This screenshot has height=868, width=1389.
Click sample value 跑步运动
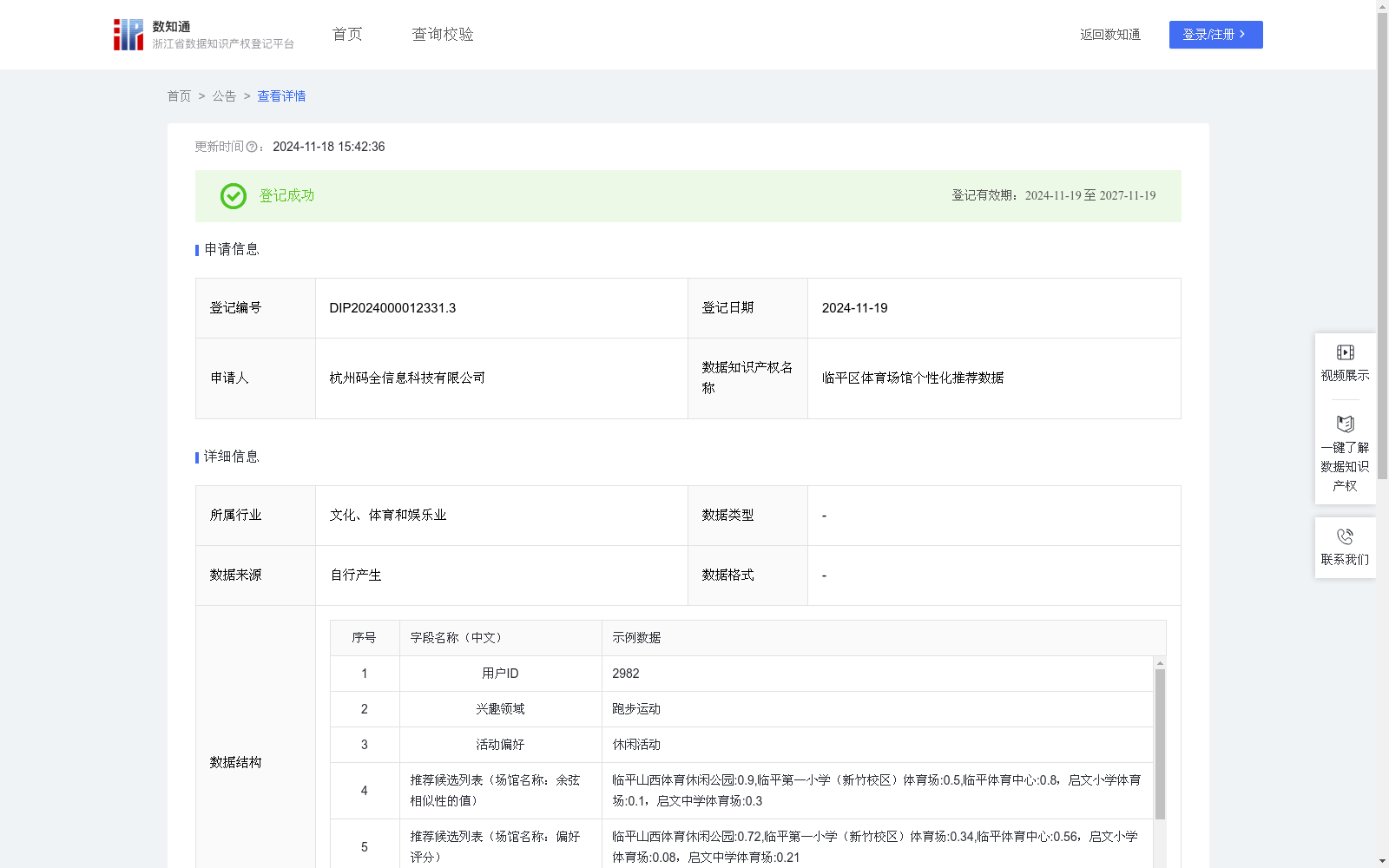click(x=636, y=709)
